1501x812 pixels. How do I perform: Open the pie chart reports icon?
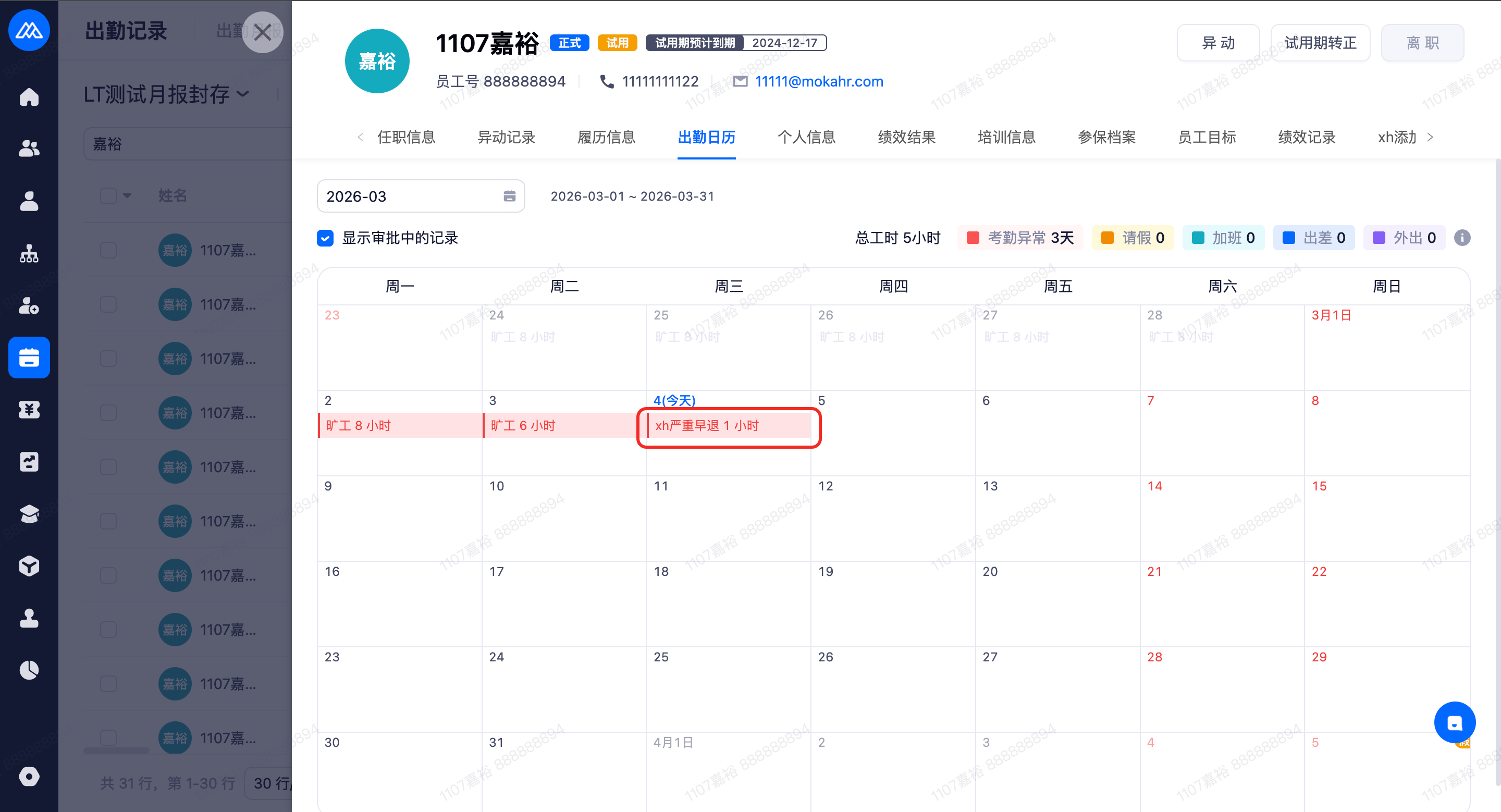29,670
